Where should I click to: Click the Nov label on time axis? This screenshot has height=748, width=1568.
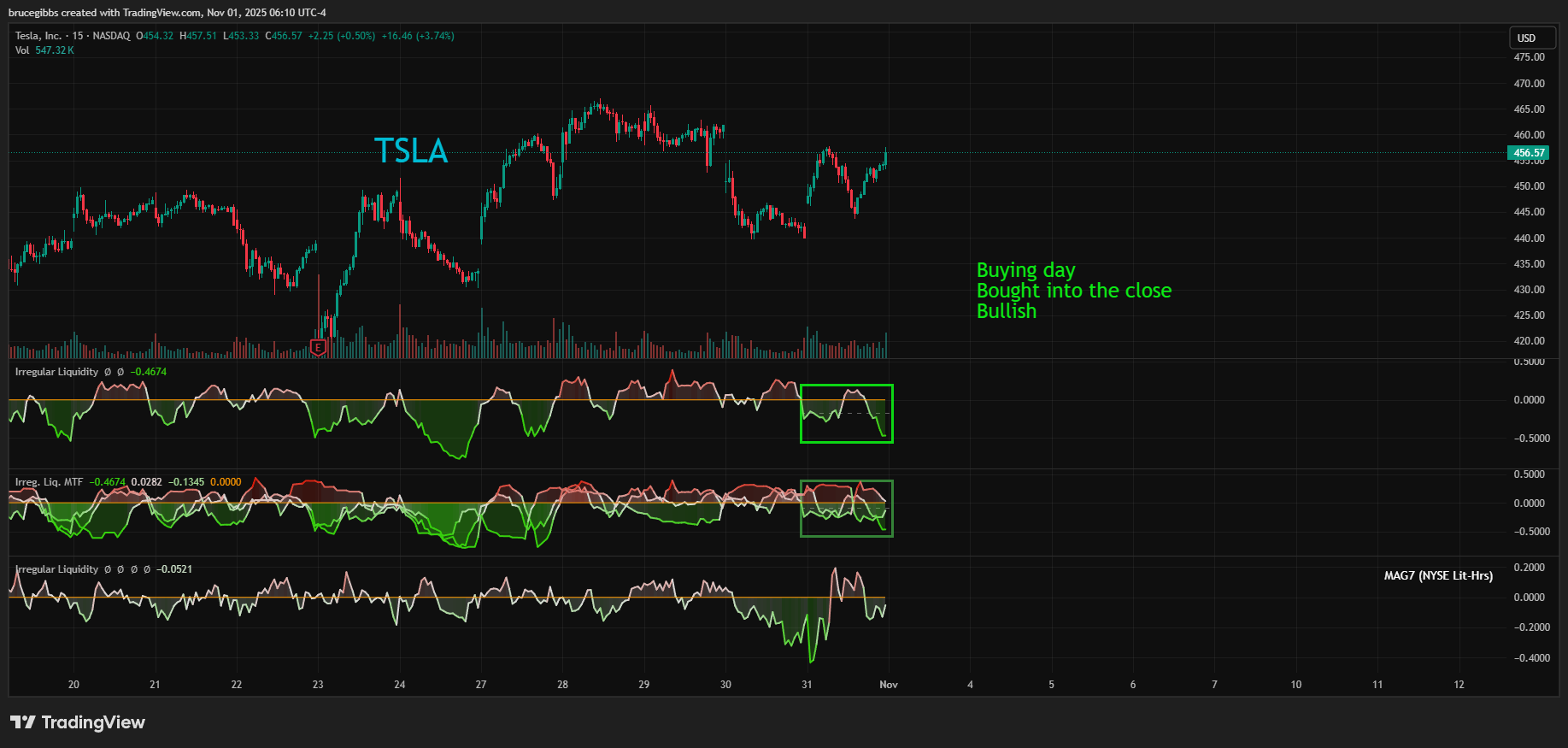click(889, 685)
